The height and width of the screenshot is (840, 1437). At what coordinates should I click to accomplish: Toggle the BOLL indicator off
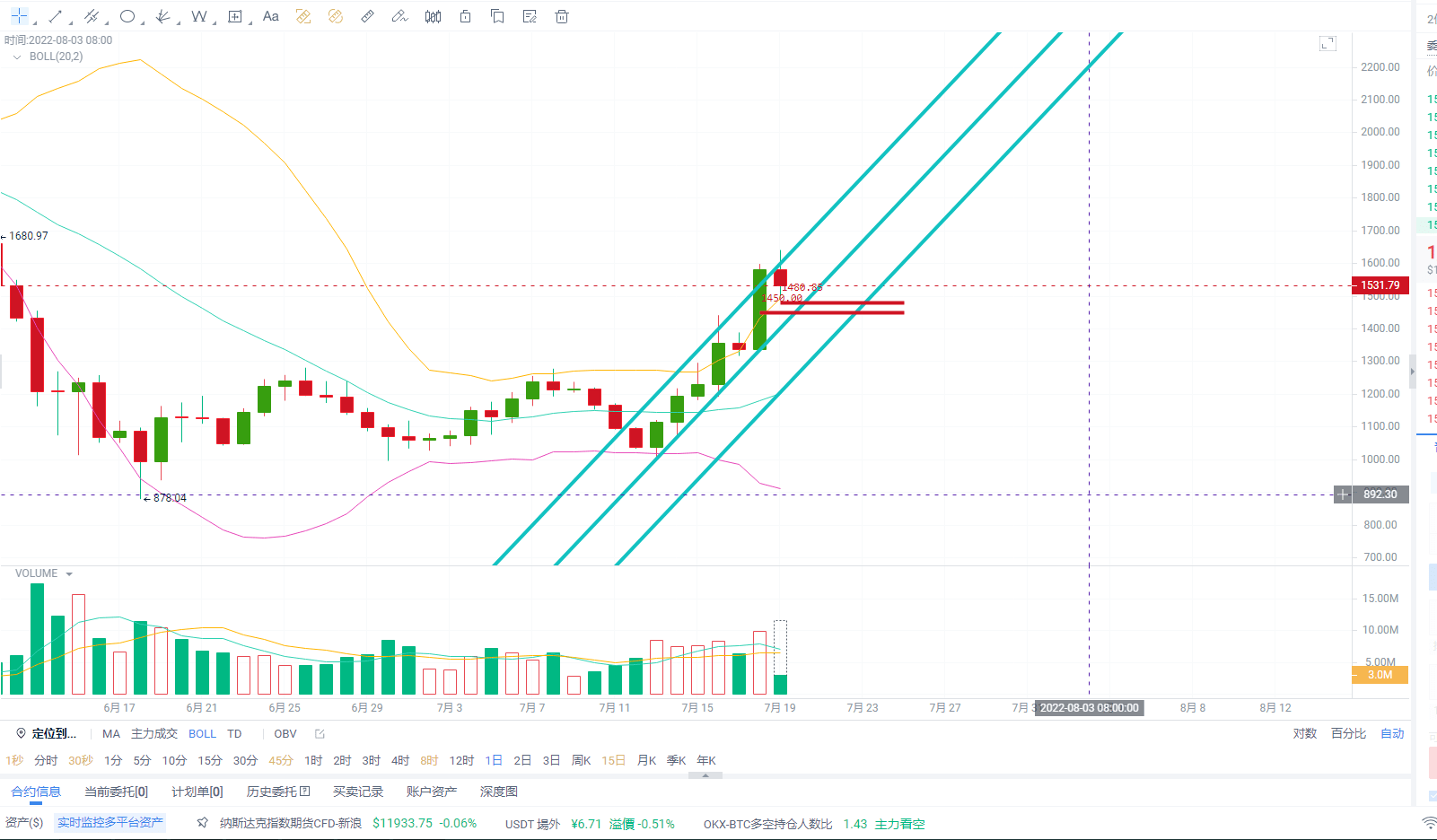pos(202,733)
